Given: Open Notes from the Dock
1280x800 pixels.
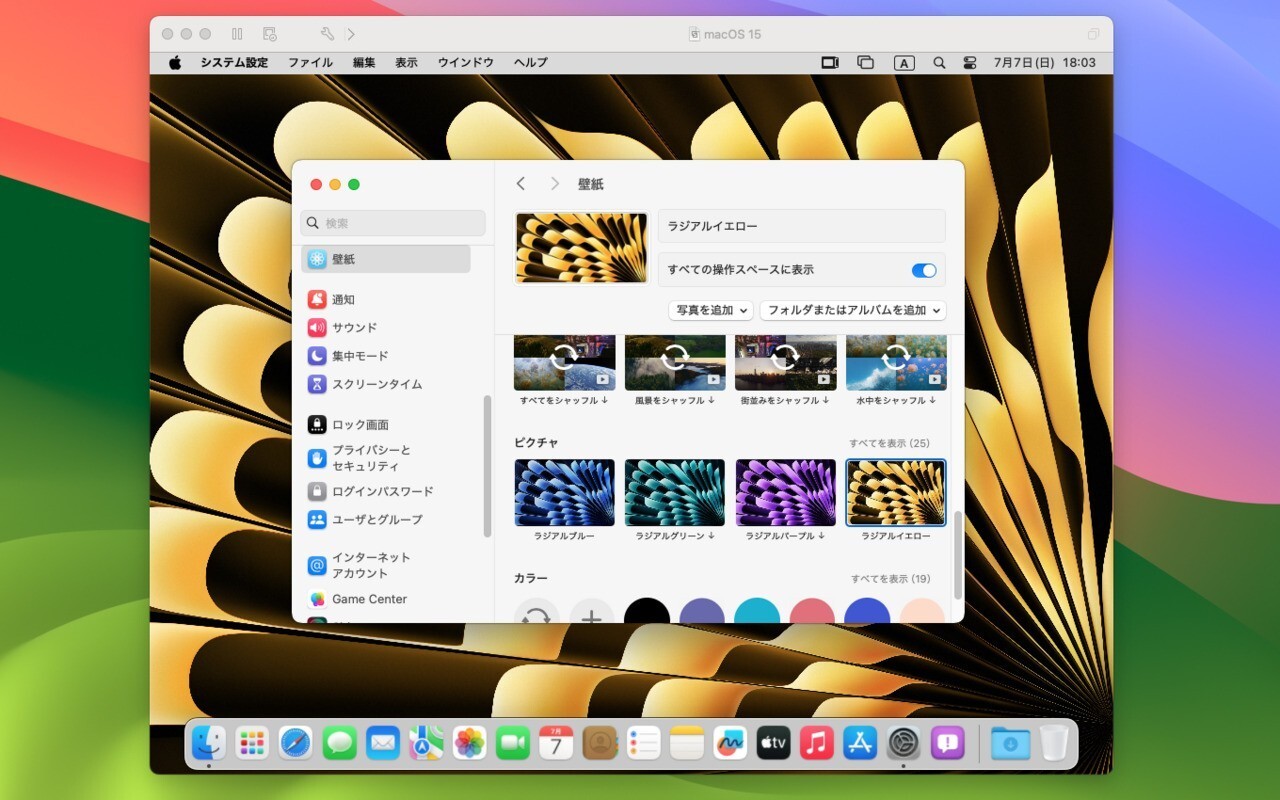Looking at the screenshot, I should (687, 742).
